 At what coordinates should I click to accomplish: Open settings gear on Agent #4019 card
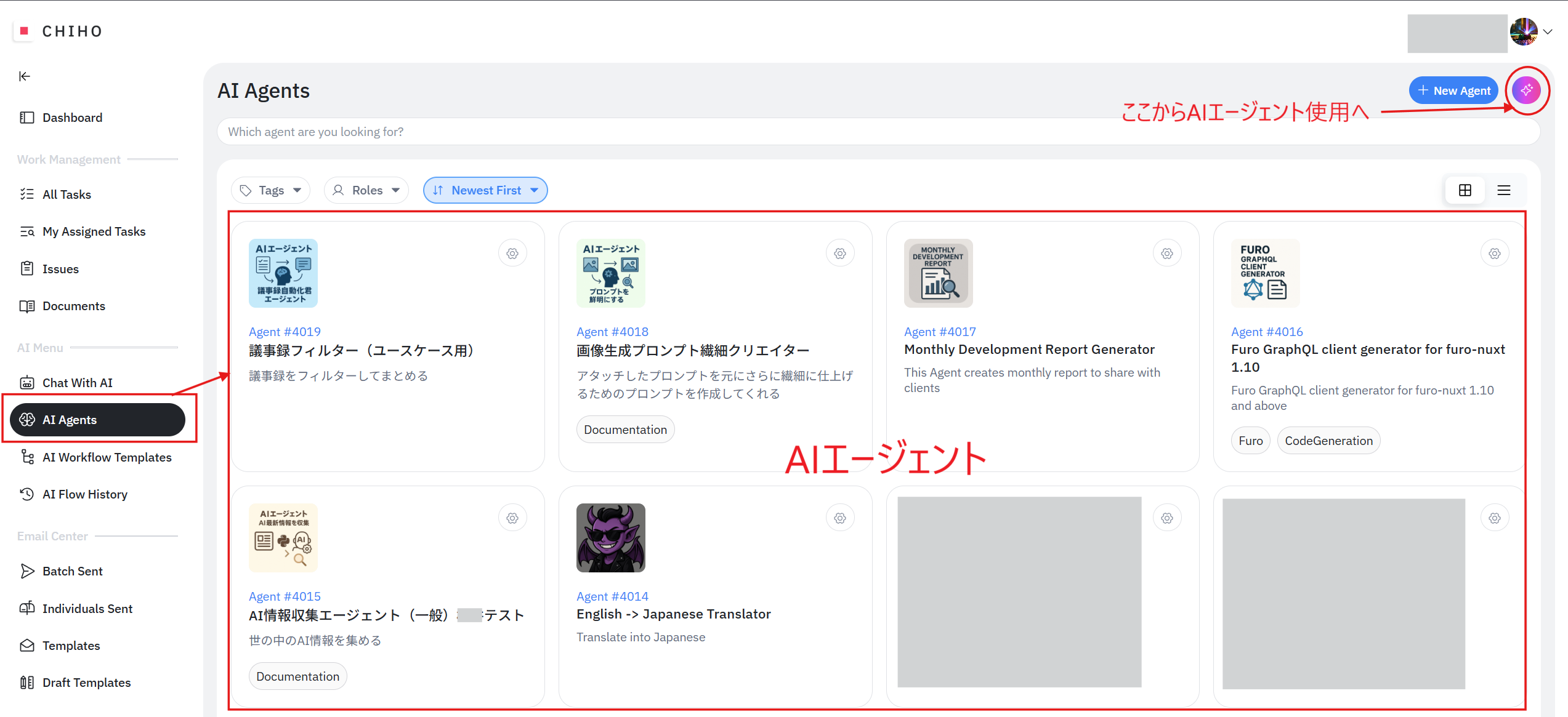click(x=512, y=254)
